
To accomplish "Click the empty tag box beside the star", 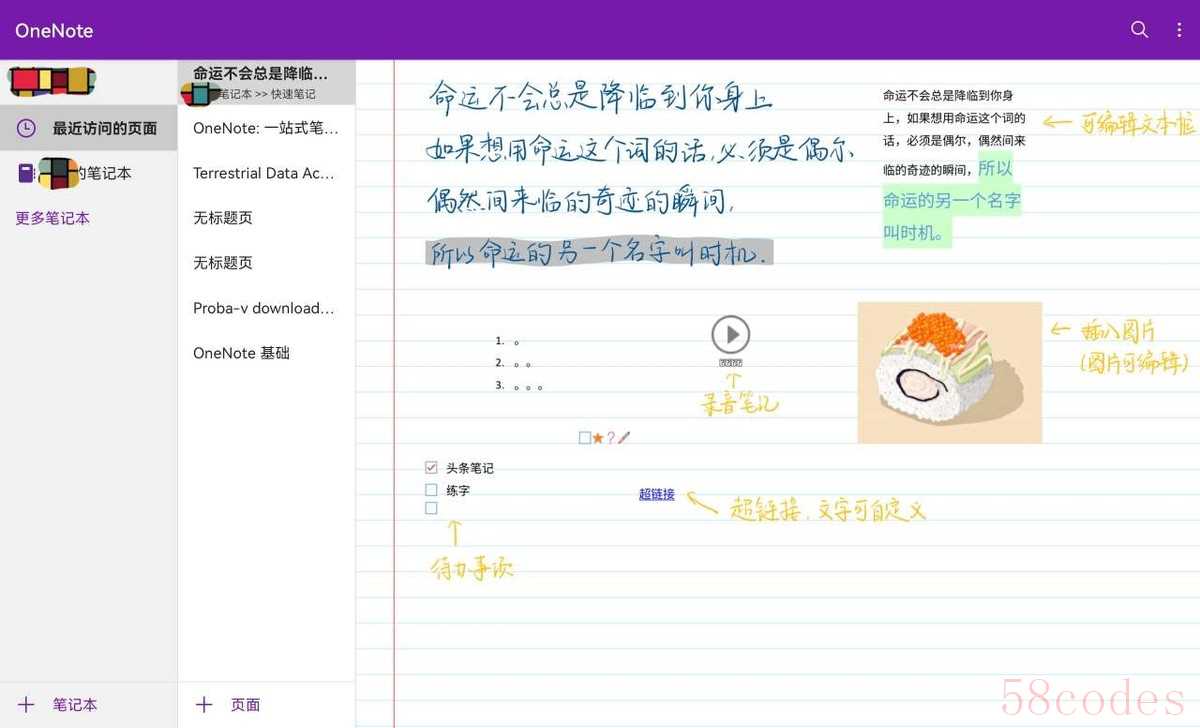I will click(585, 437).
